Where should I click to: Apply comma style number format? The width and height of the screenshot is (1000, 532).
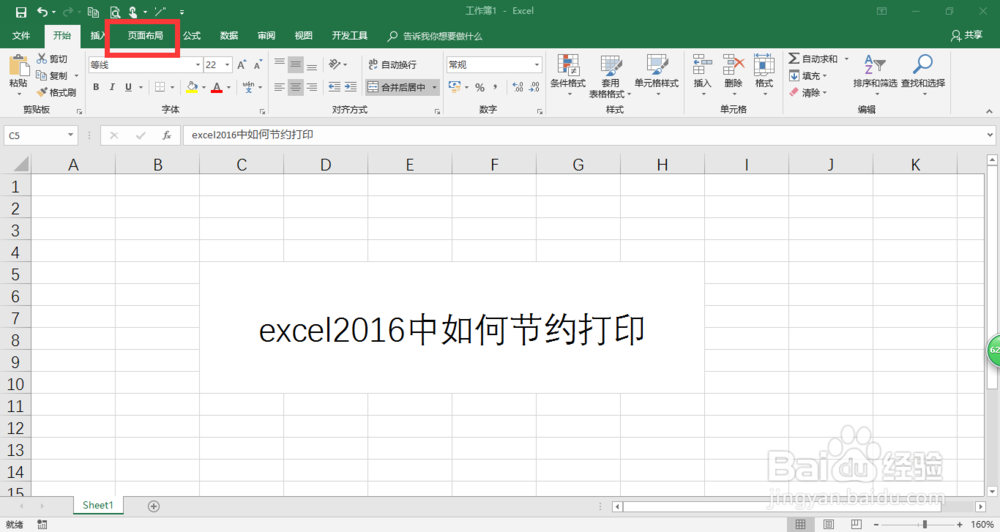[x=495, y=87]
